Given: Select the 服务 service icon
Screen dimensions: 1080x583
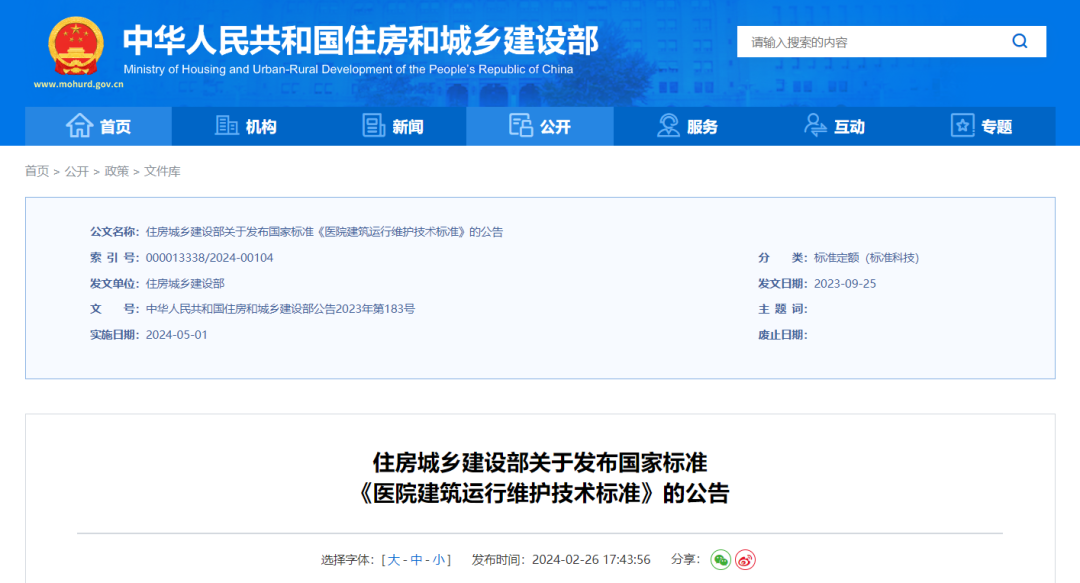Looking at the screenshot, I should point(666,124).
